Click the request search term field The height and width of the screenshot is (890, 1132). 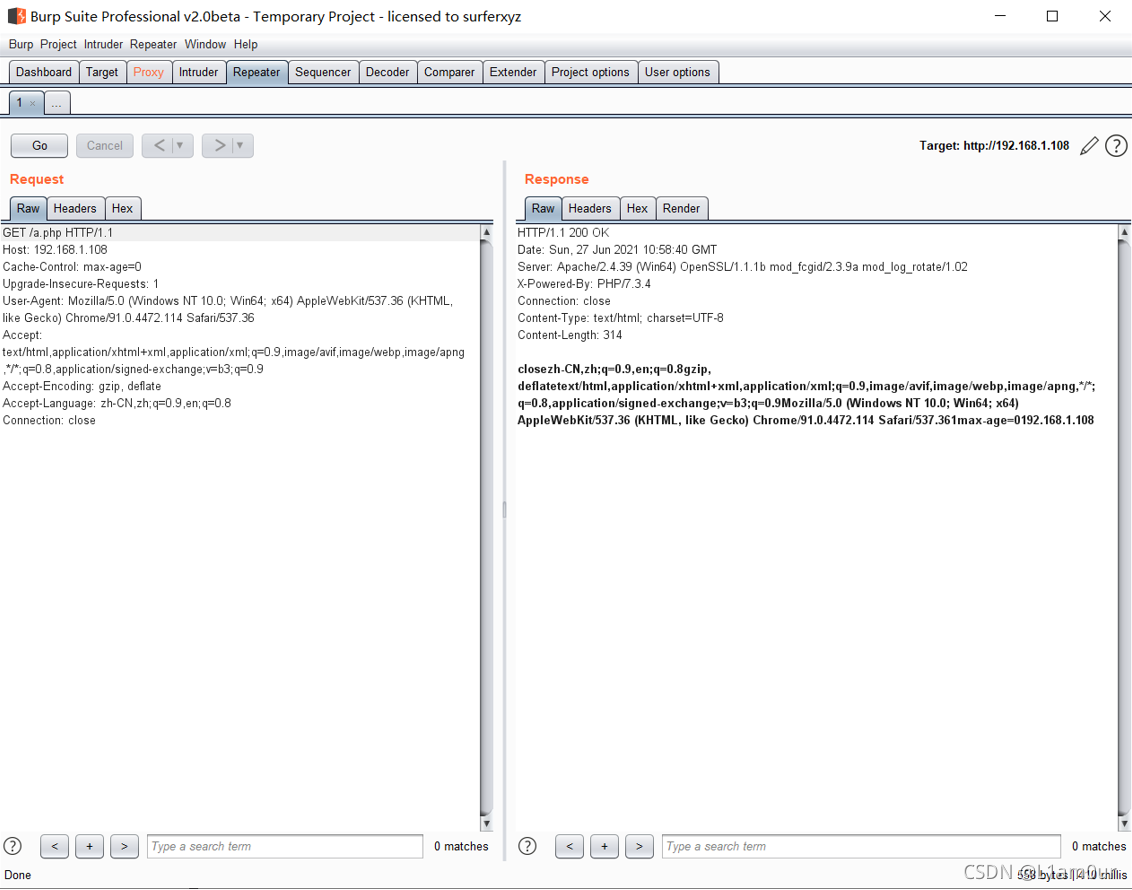[285, 846]
